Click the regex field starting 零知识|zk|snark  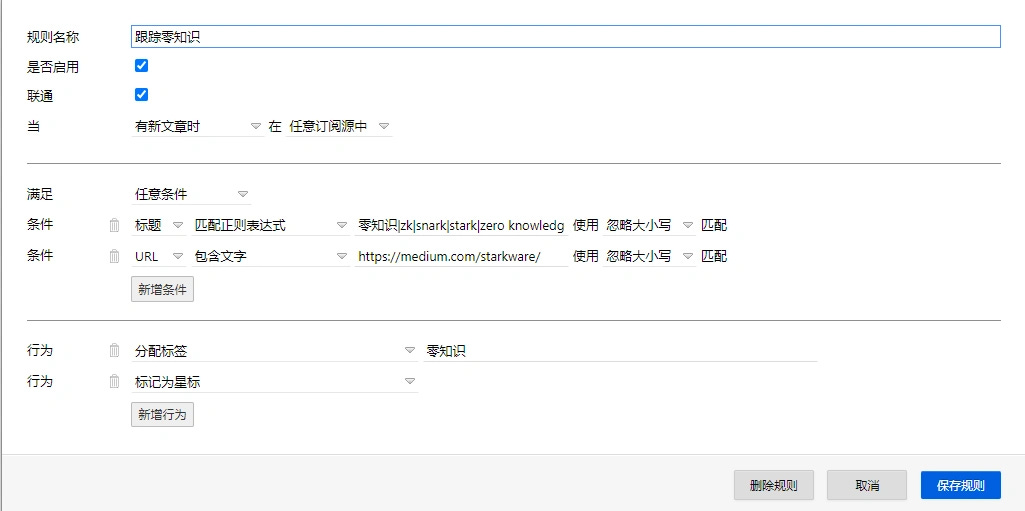click(461, 225)
